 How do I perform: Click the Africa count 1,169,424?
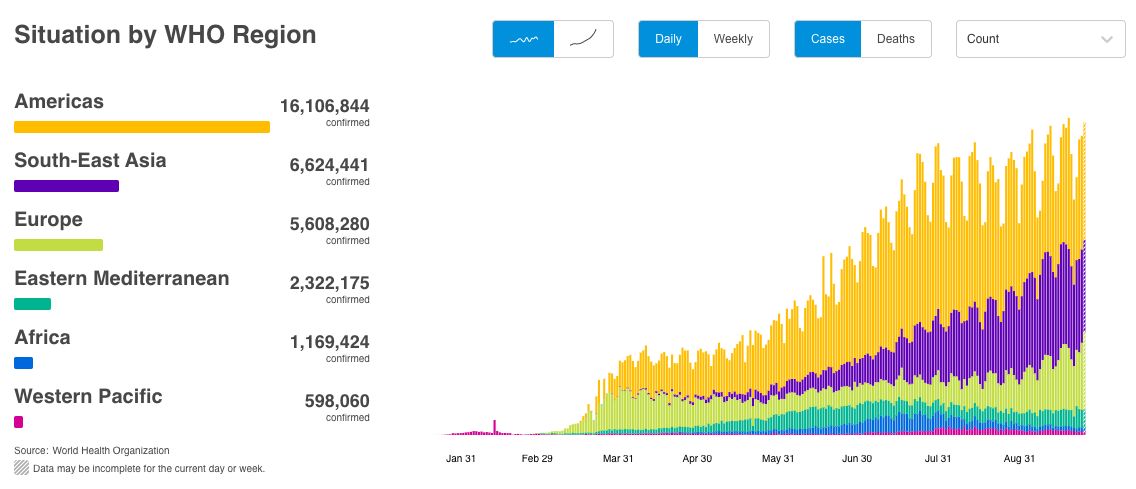coord(330,342)
